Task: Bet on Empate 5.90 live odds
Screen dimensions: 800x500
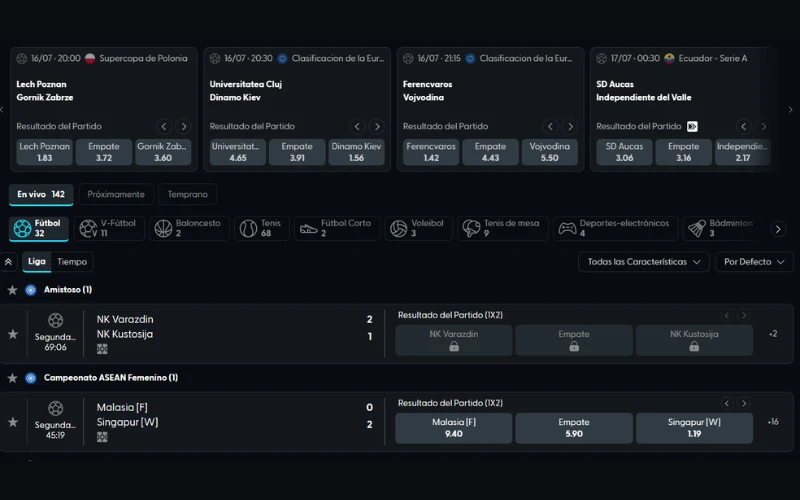Action: click(x=574, y=428)
